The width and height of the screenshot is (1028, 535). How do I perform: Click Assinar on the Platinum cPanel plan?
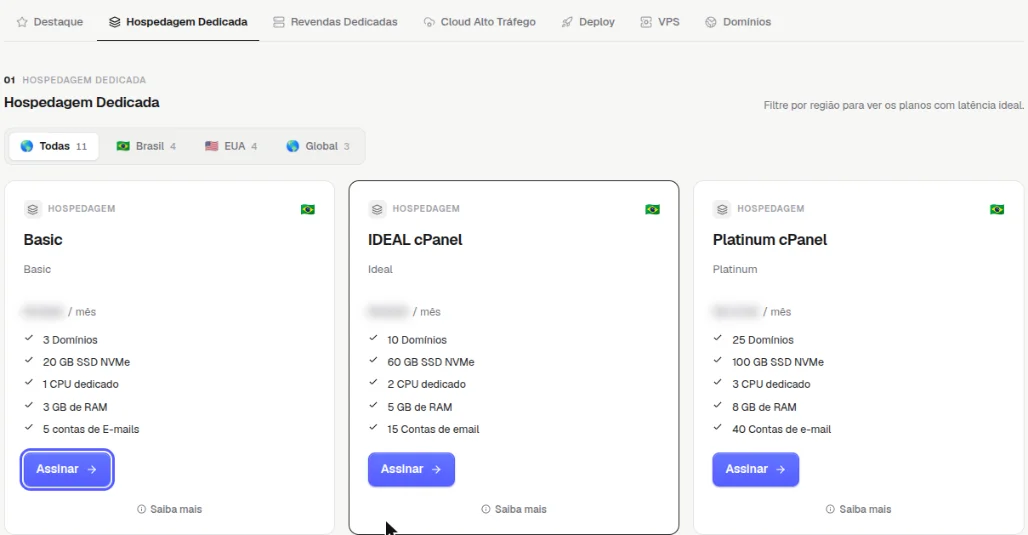[756, 469]
